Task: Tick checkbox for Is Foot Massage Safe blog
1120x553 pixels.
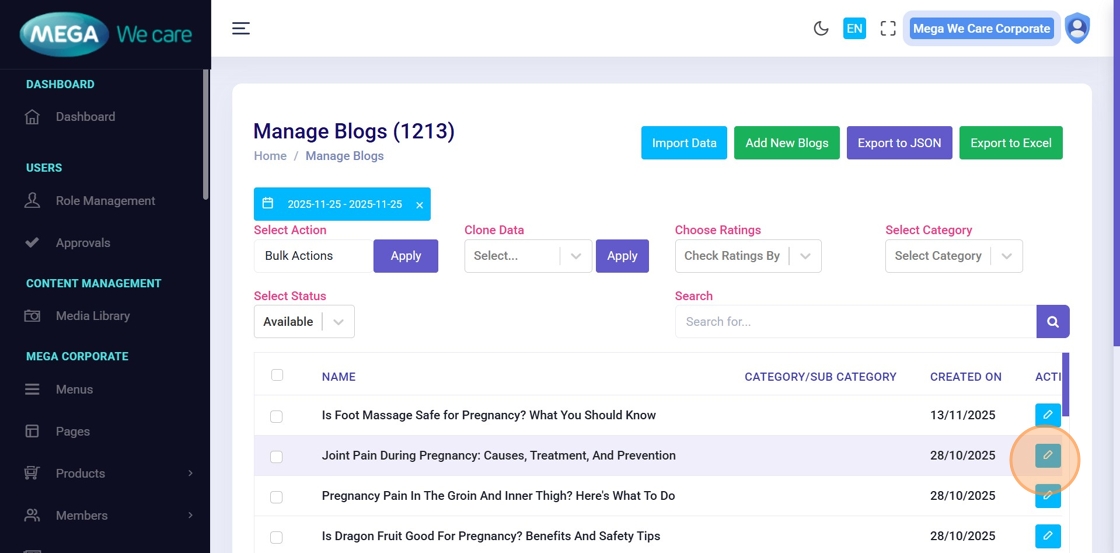Action: 276,416
